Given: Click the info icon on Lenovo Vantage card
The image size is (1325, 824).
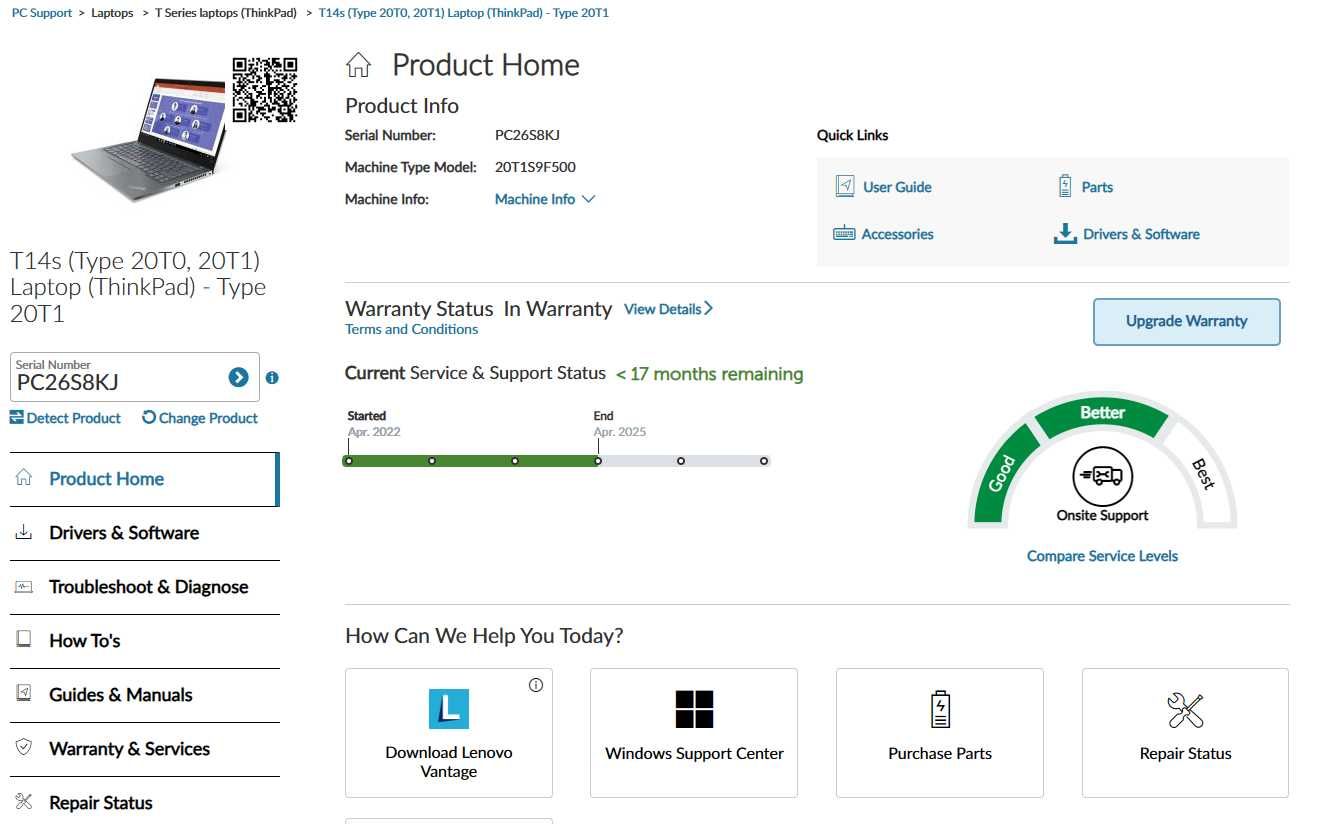Looking at the screenshot, I should (536, 685).
